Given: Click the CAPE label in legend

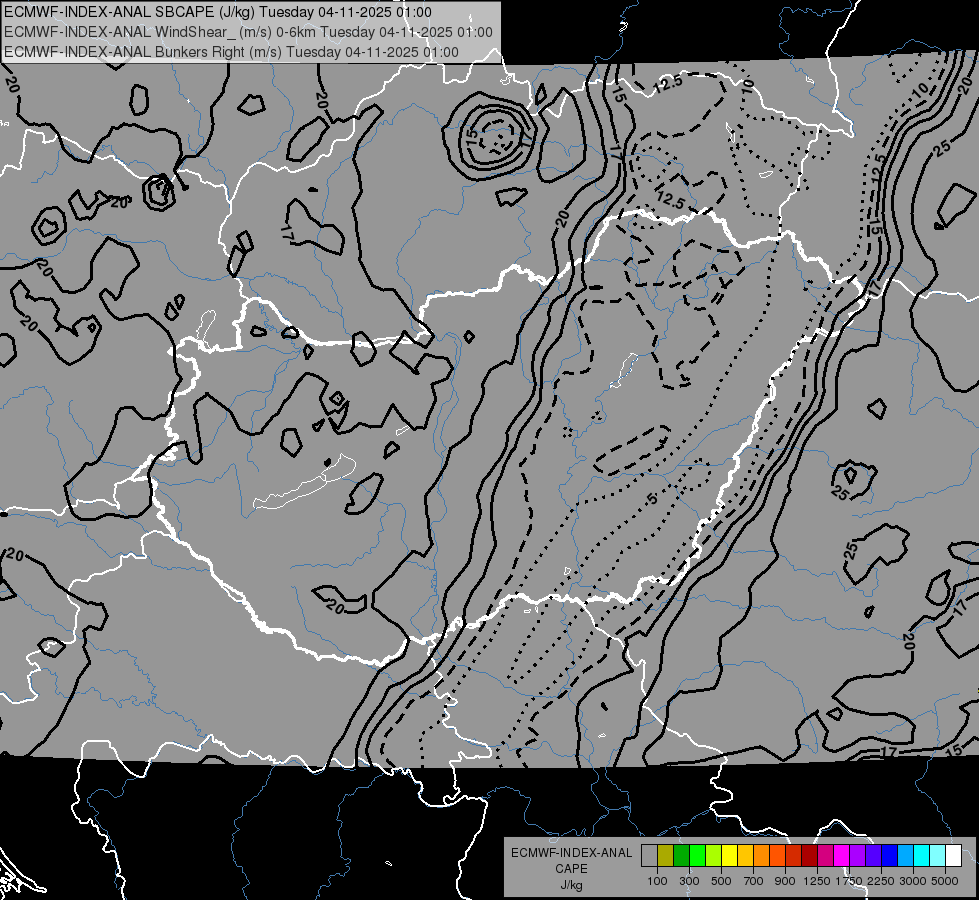Looking at the screenshot, I should [571, 869].
